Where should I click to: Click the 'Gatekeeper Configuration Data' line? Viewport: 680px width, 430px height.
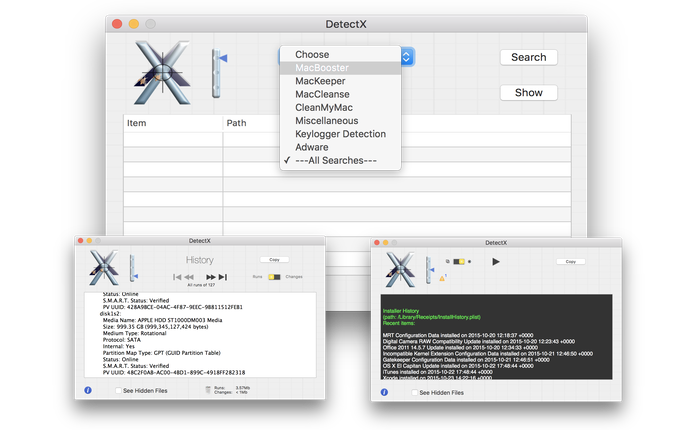[x=466, y=360]
